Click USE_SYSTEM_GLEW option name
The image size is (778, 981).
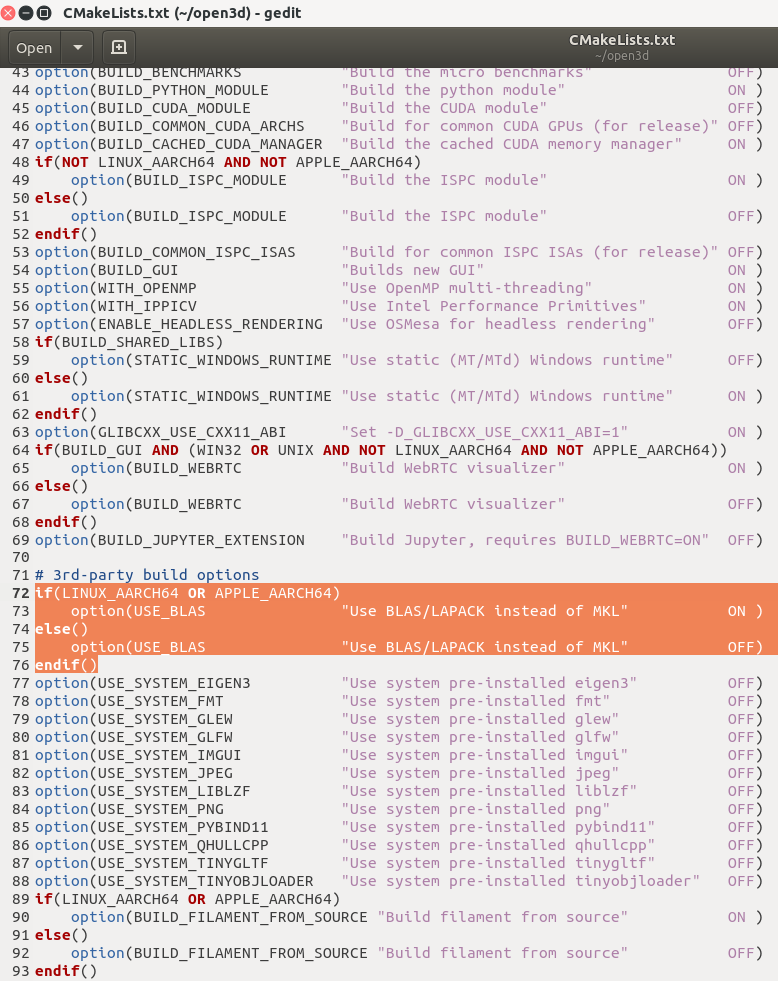point(165,719)
